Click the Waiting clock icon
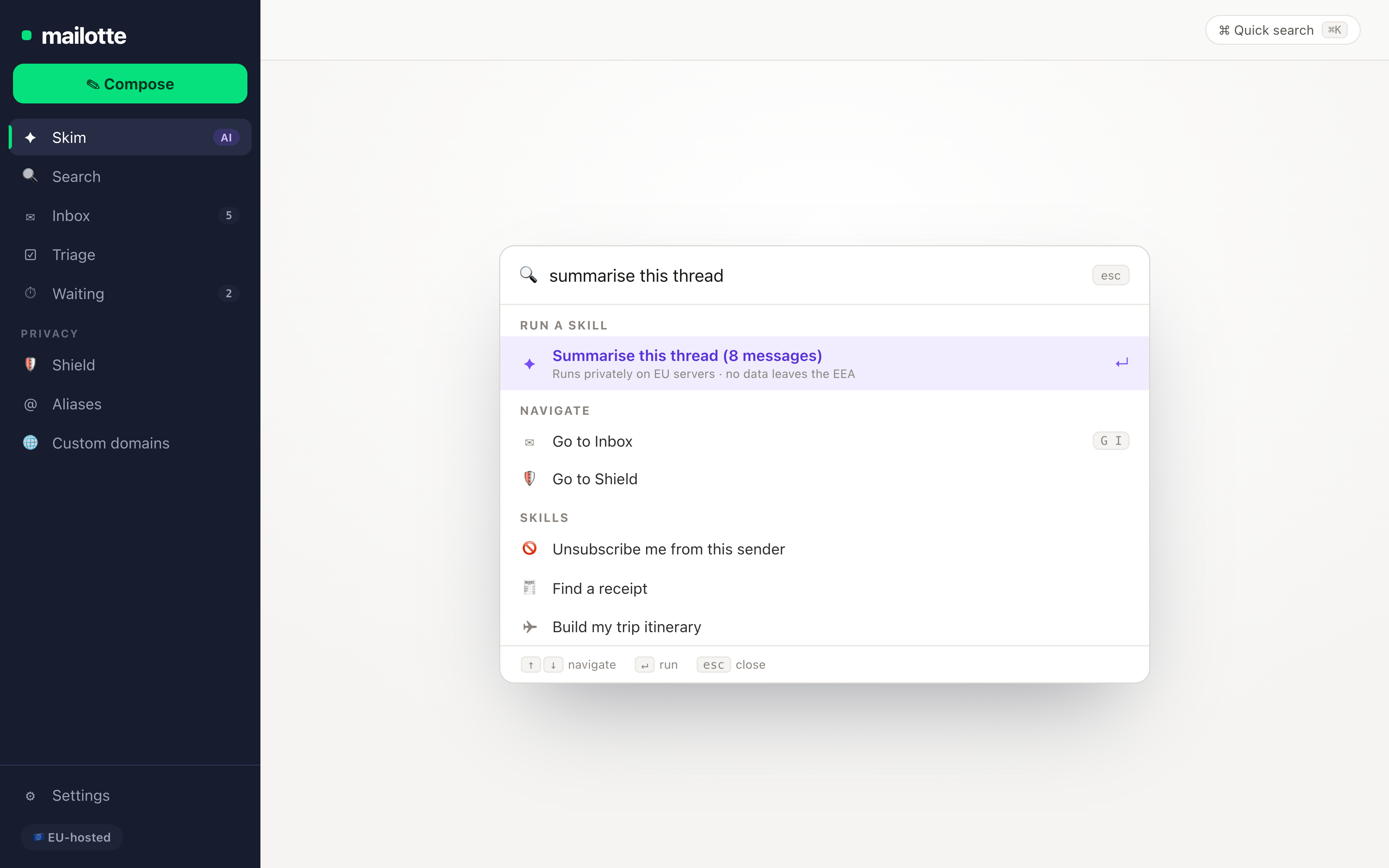Screen dimensions: 1389x868 coord(30,293)
